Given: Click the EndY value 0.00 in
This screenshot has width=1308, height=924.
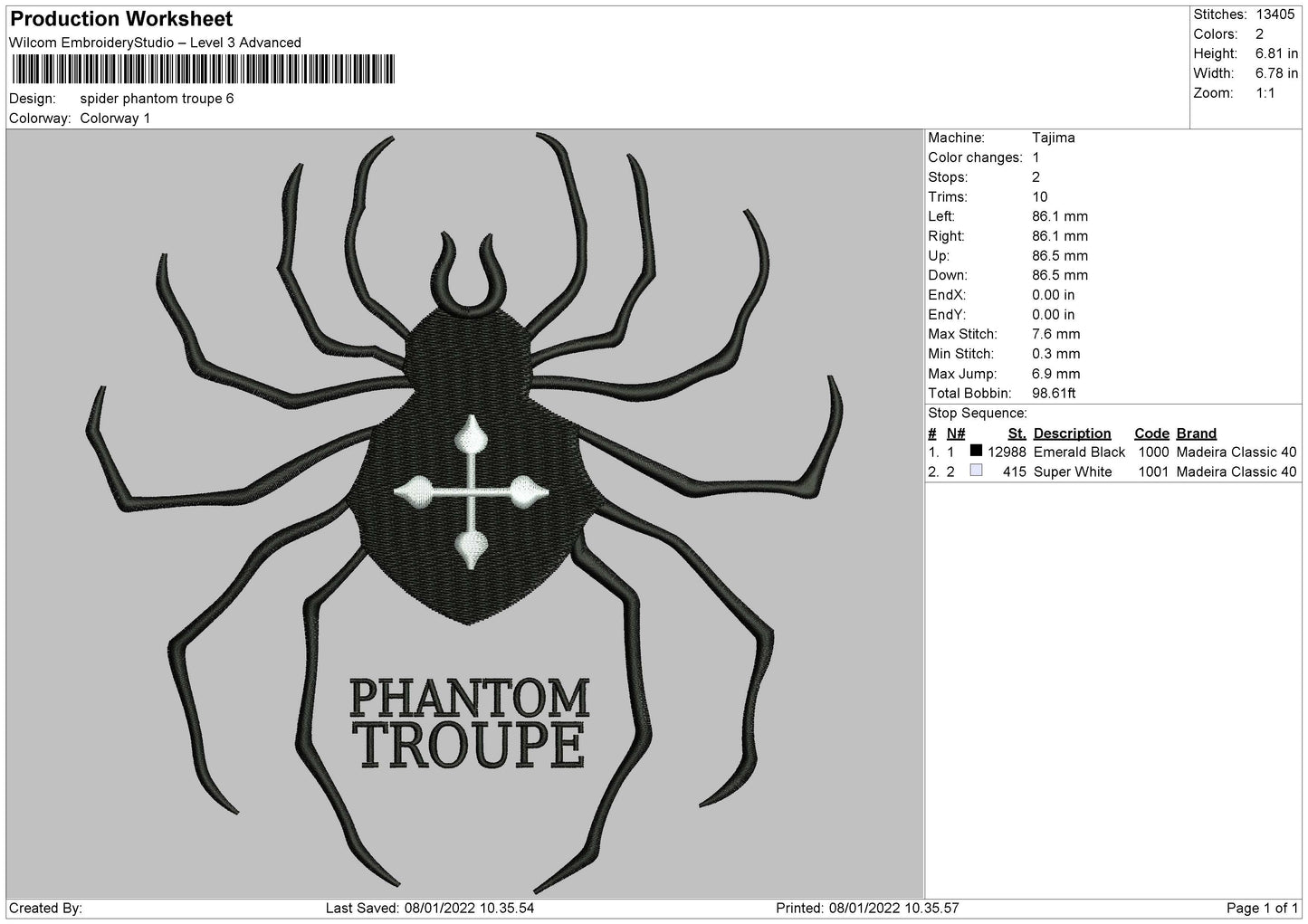Looking at the screenshot, I should (x=1054, y=315).
